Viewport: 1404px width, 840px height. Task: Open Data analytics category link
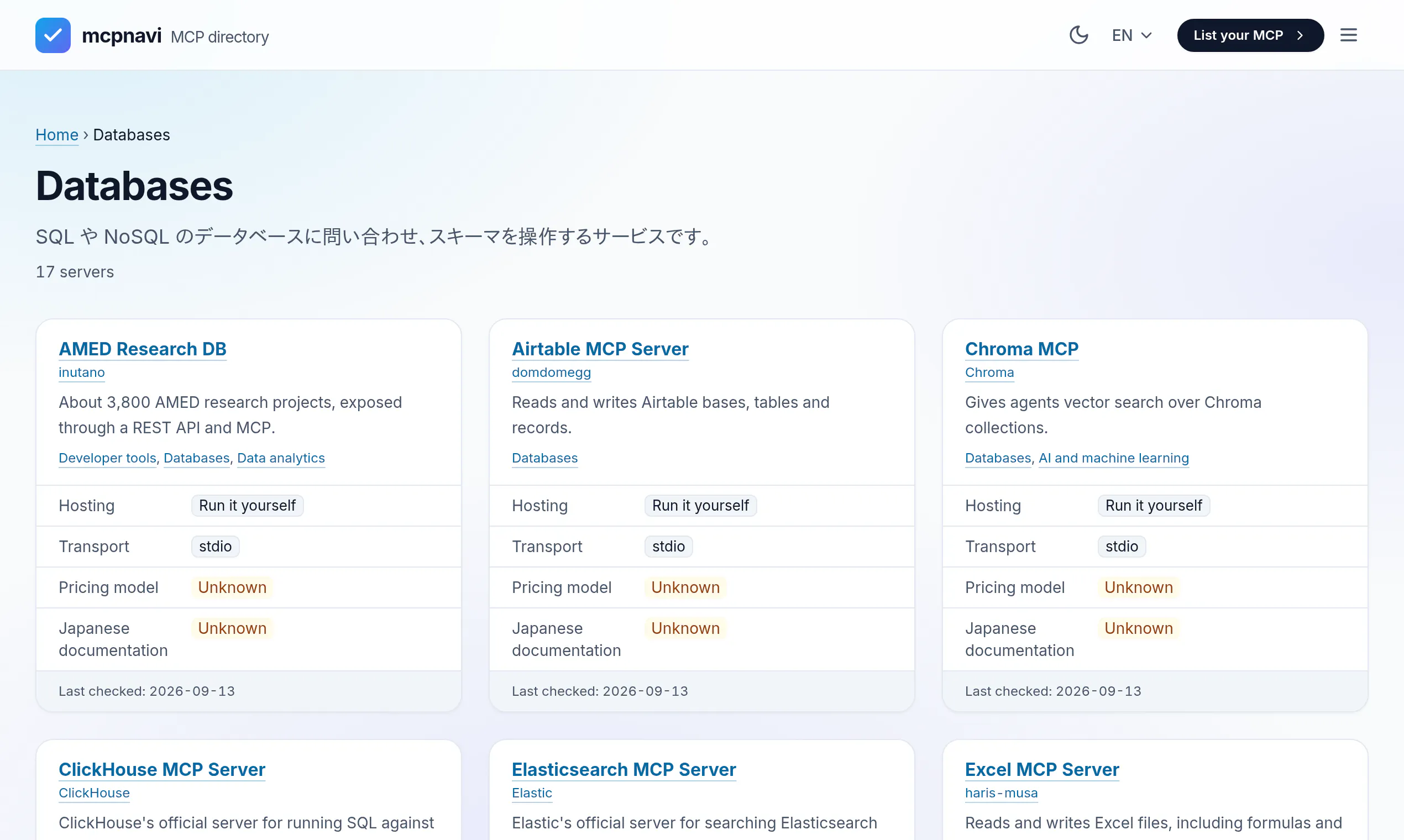click(x=281, y=458)
